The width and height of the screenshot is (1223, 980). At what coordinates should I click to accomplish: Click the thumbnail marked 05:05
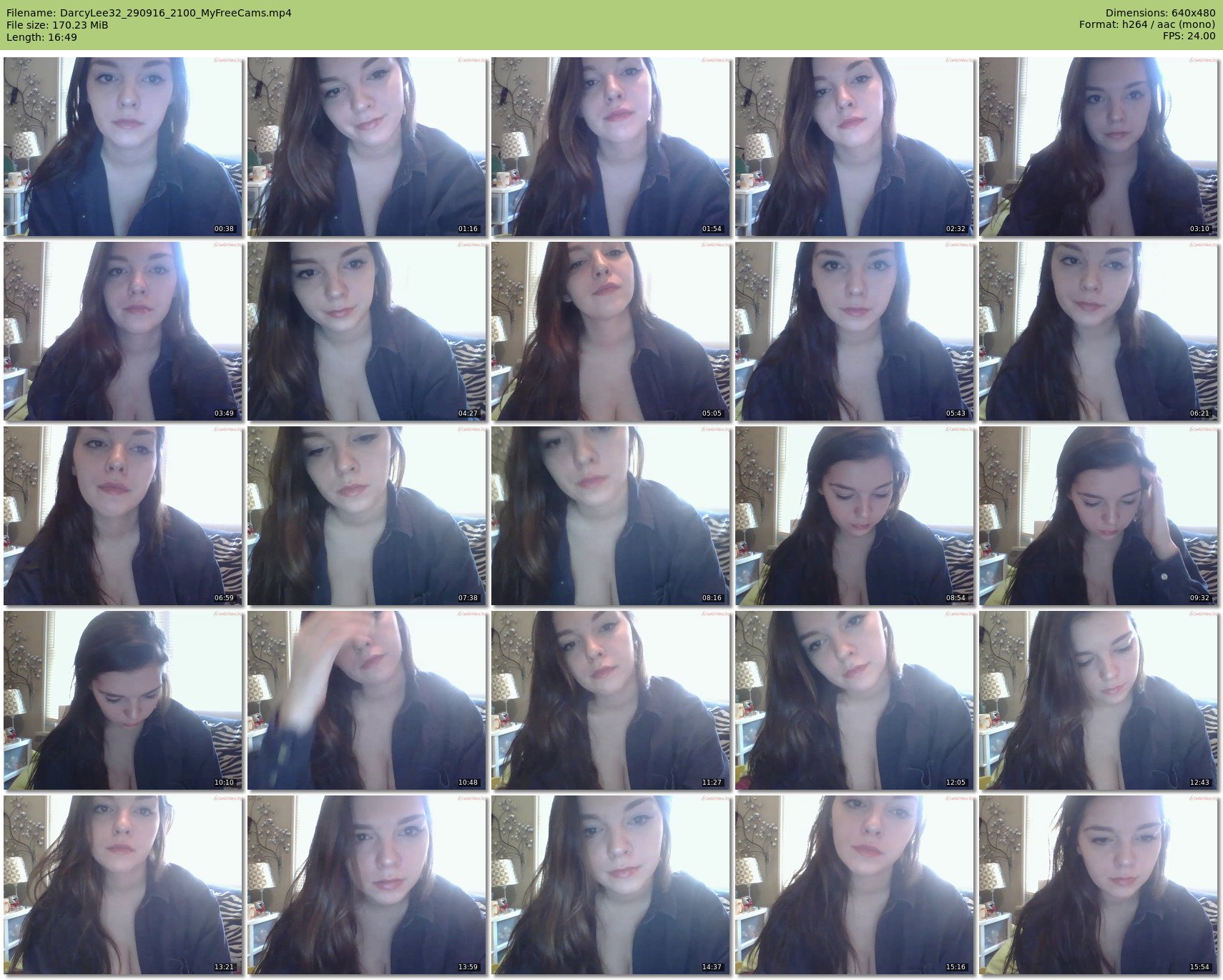pos(610,331)
